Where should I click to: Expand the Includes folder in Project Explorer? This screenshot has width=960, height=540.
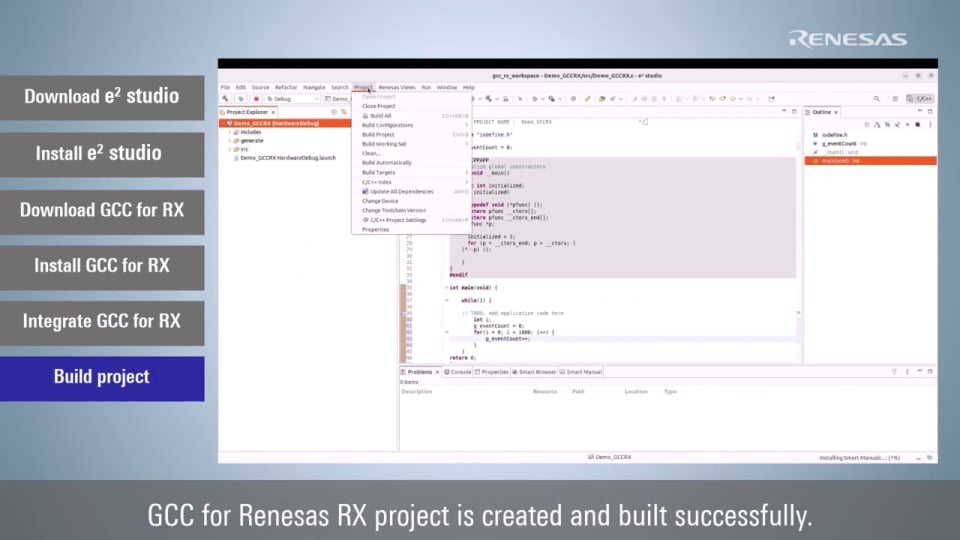[230, 132]
